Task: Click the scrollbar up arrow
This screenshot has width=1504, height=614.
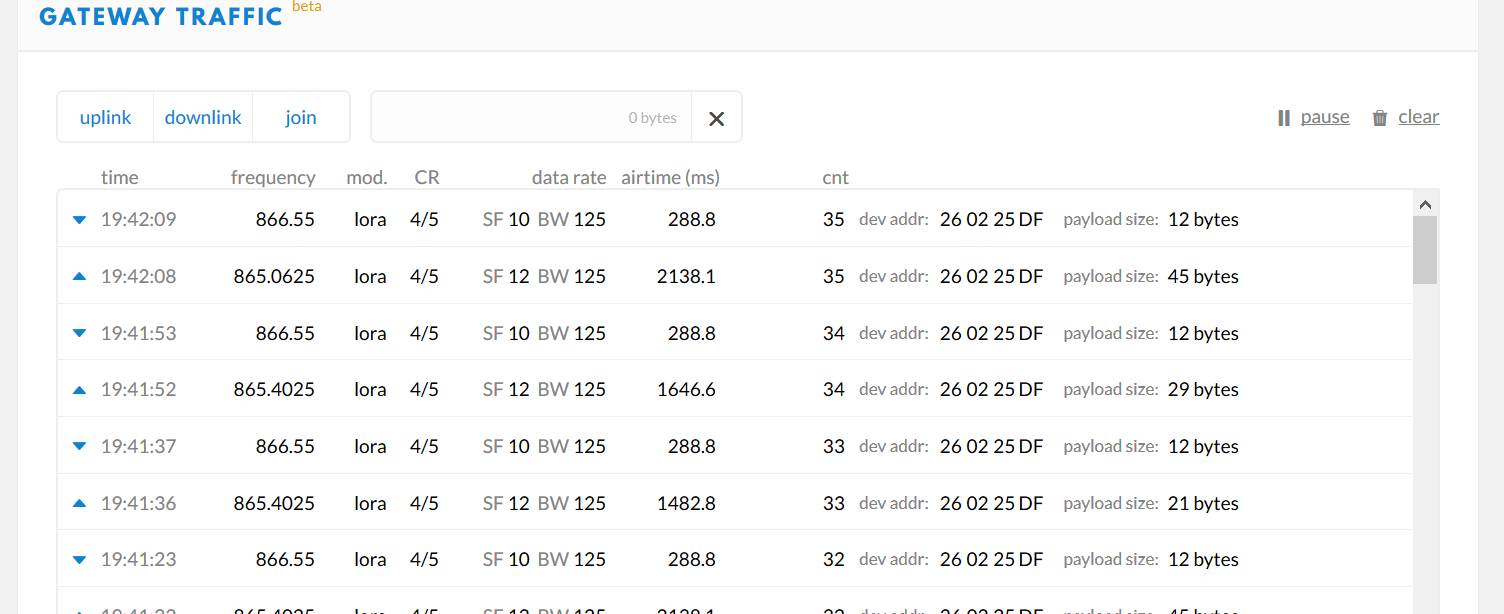Action: (x=1425, y=204)
